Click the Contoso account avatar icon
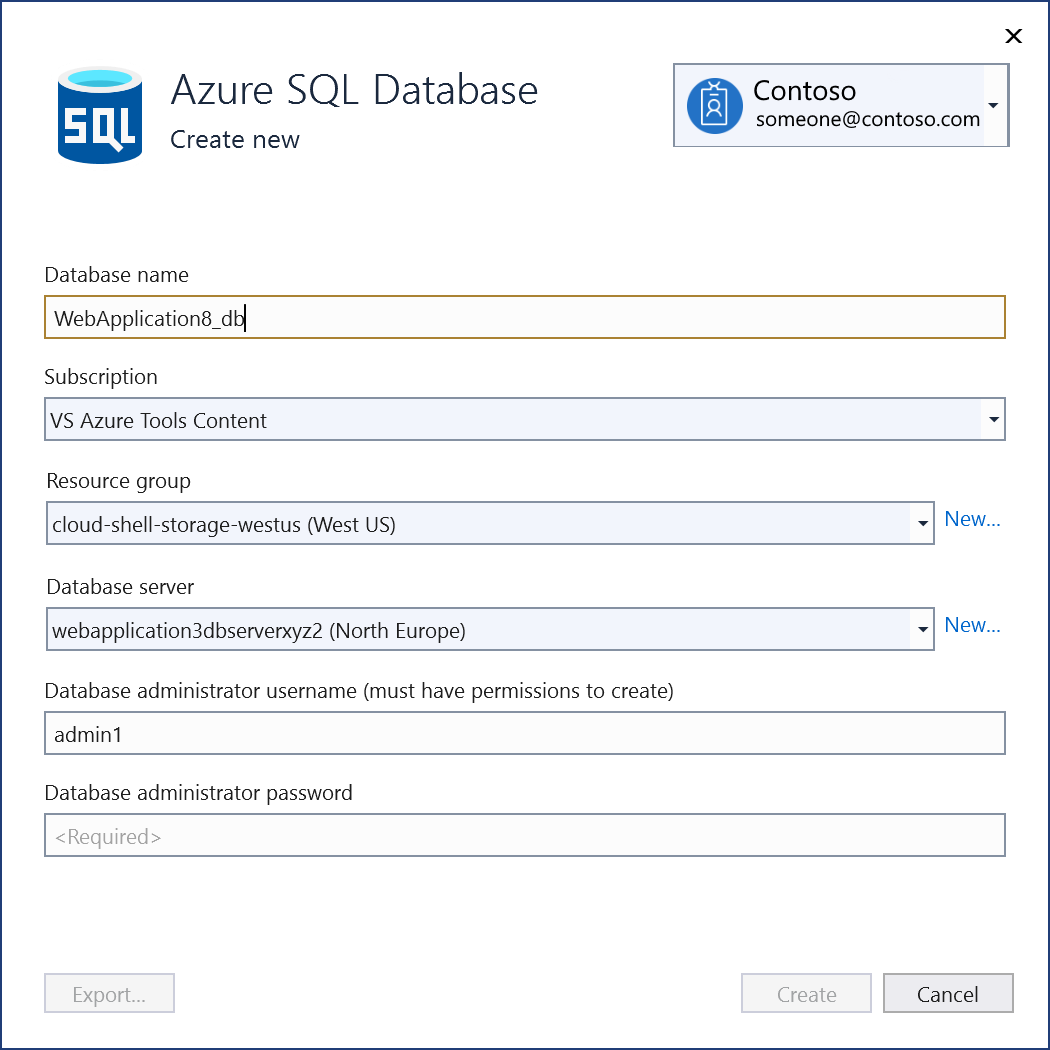This screenshot has height=1050, width=1050. [x=714, y=105]
